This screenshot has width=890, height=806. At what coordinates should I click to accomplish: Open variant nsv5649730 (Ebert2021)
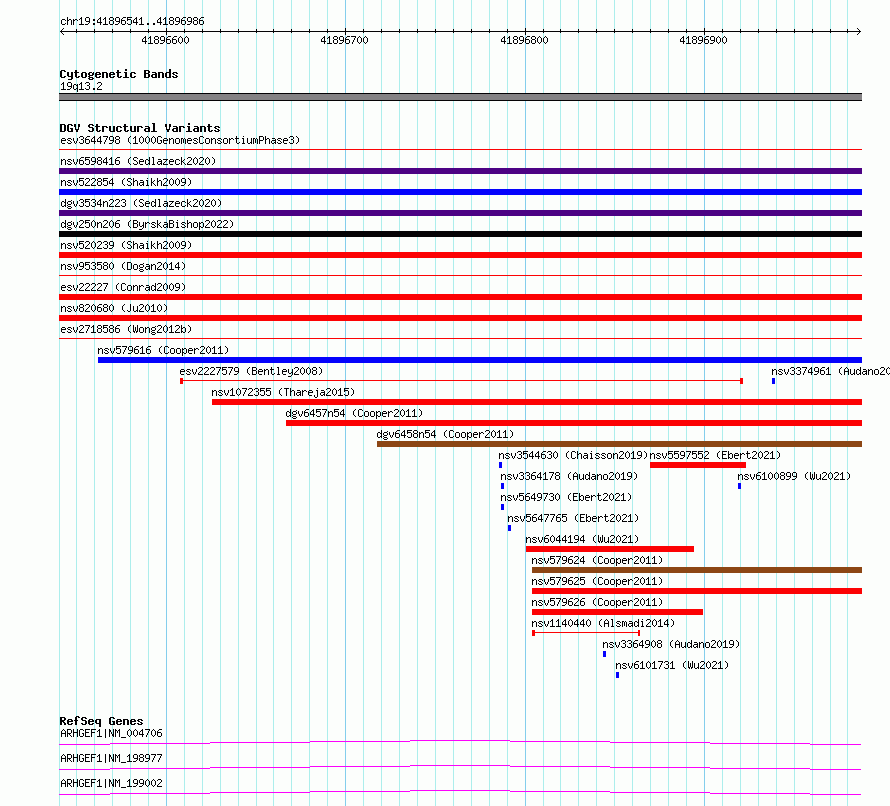click(x=566, y=497)
